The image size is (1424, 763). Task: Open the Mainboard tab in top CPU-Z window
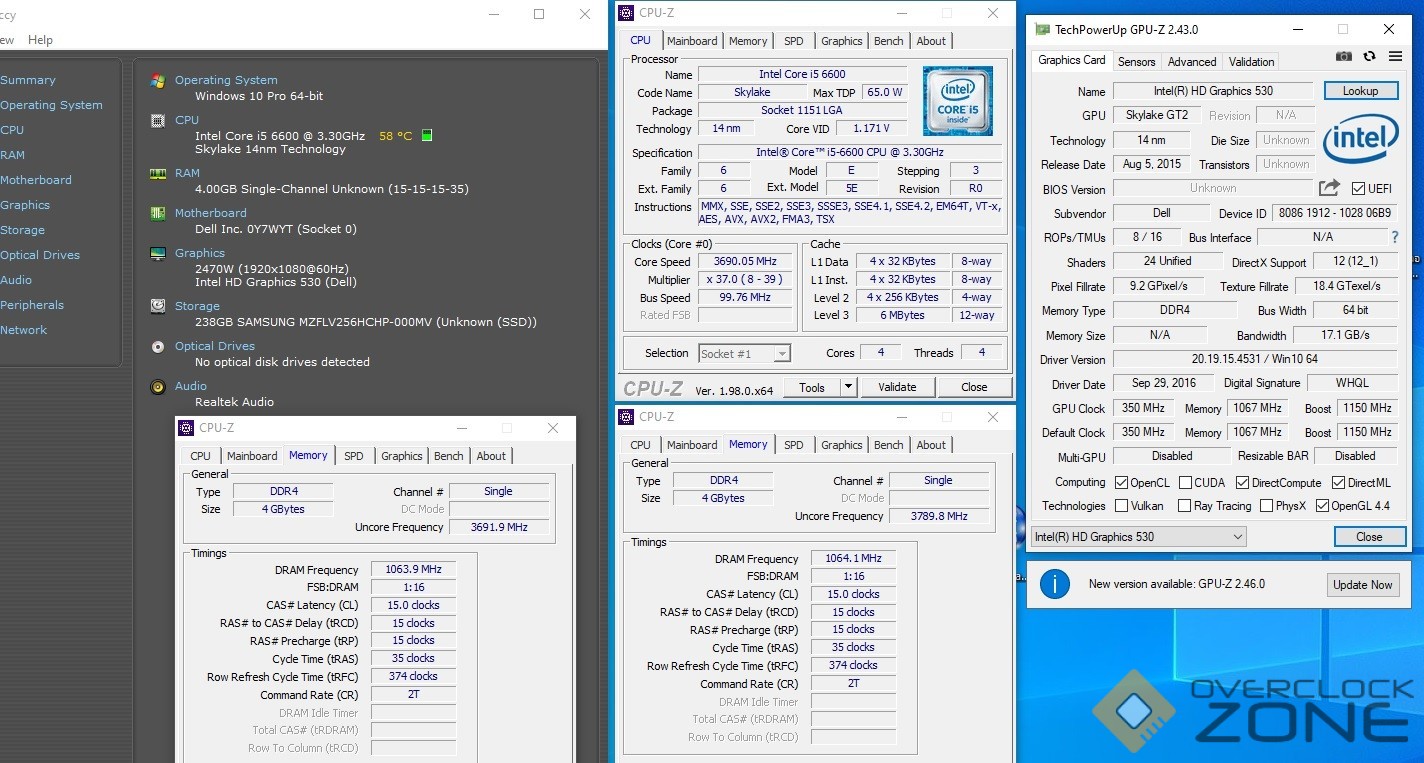pyautogui.click(x=692, y=41)
